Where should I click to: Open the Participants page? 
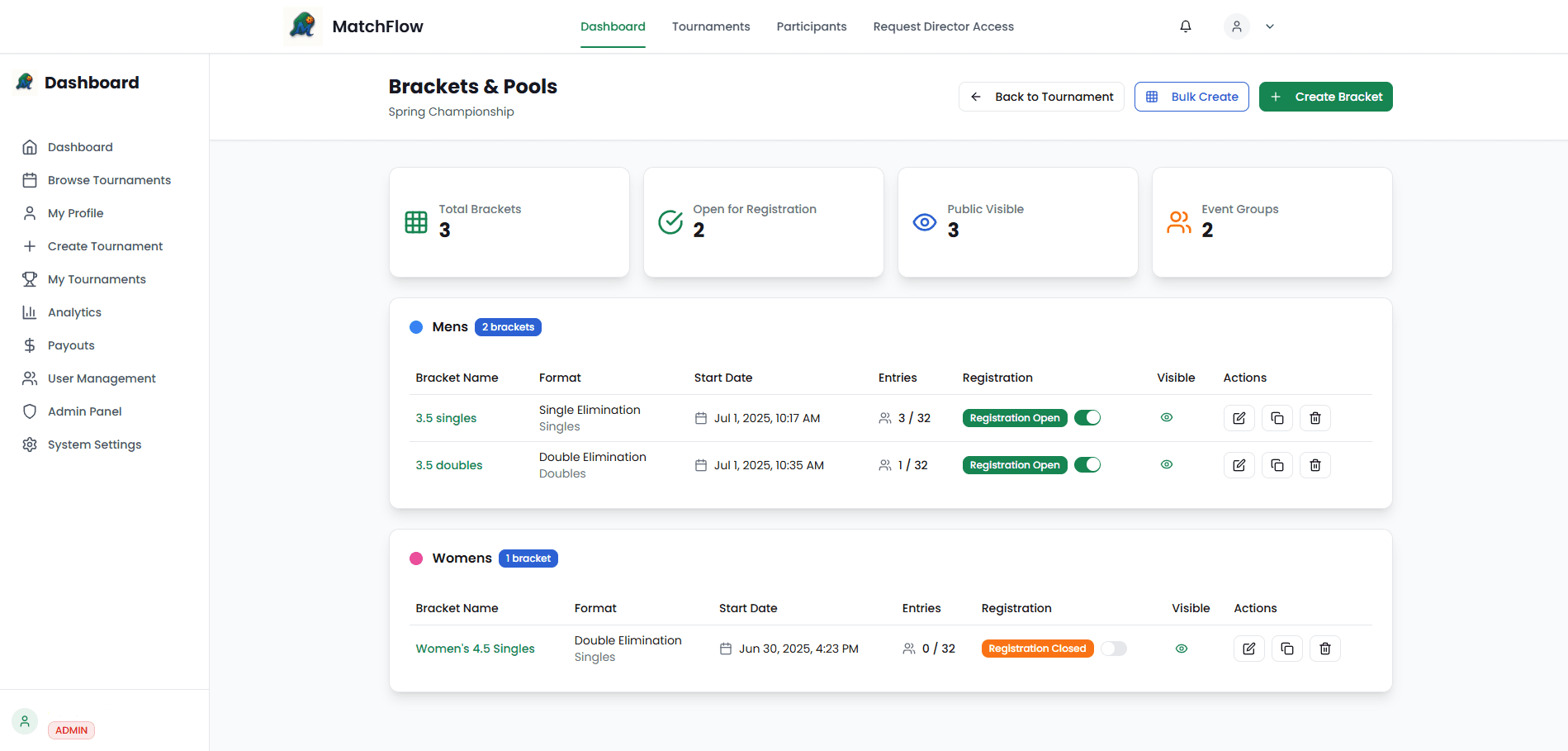[x=811, y=26]
